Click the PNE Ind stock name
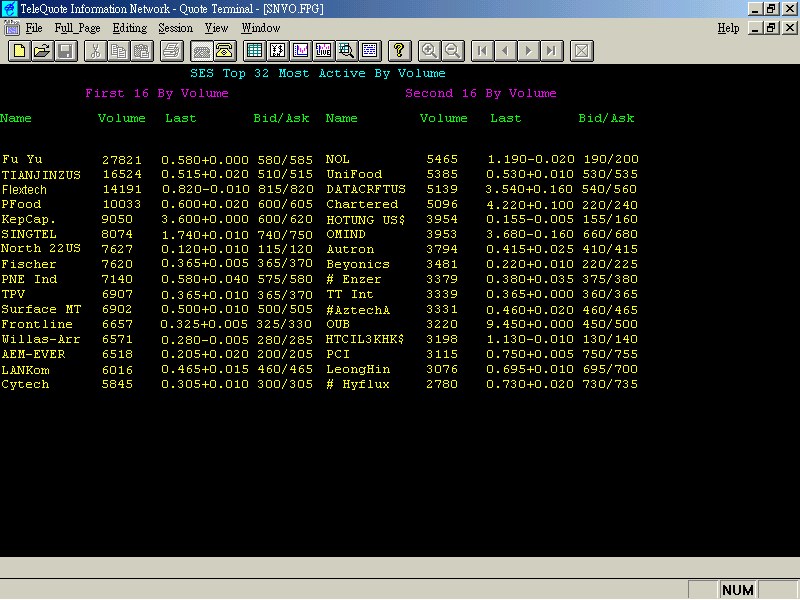Screen dimensions: 800x600 pos(30,279)
